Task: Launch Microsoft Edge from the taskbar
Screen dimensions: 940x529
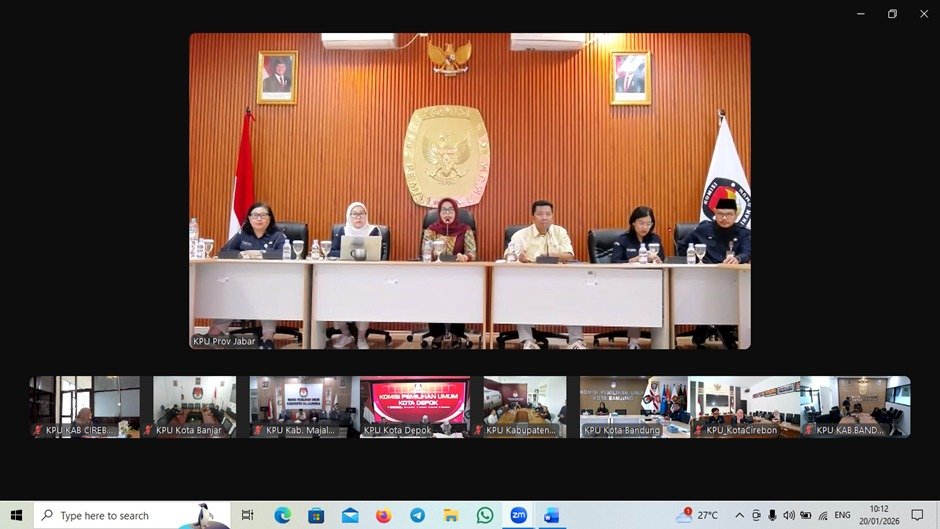Action: [283, 515]
